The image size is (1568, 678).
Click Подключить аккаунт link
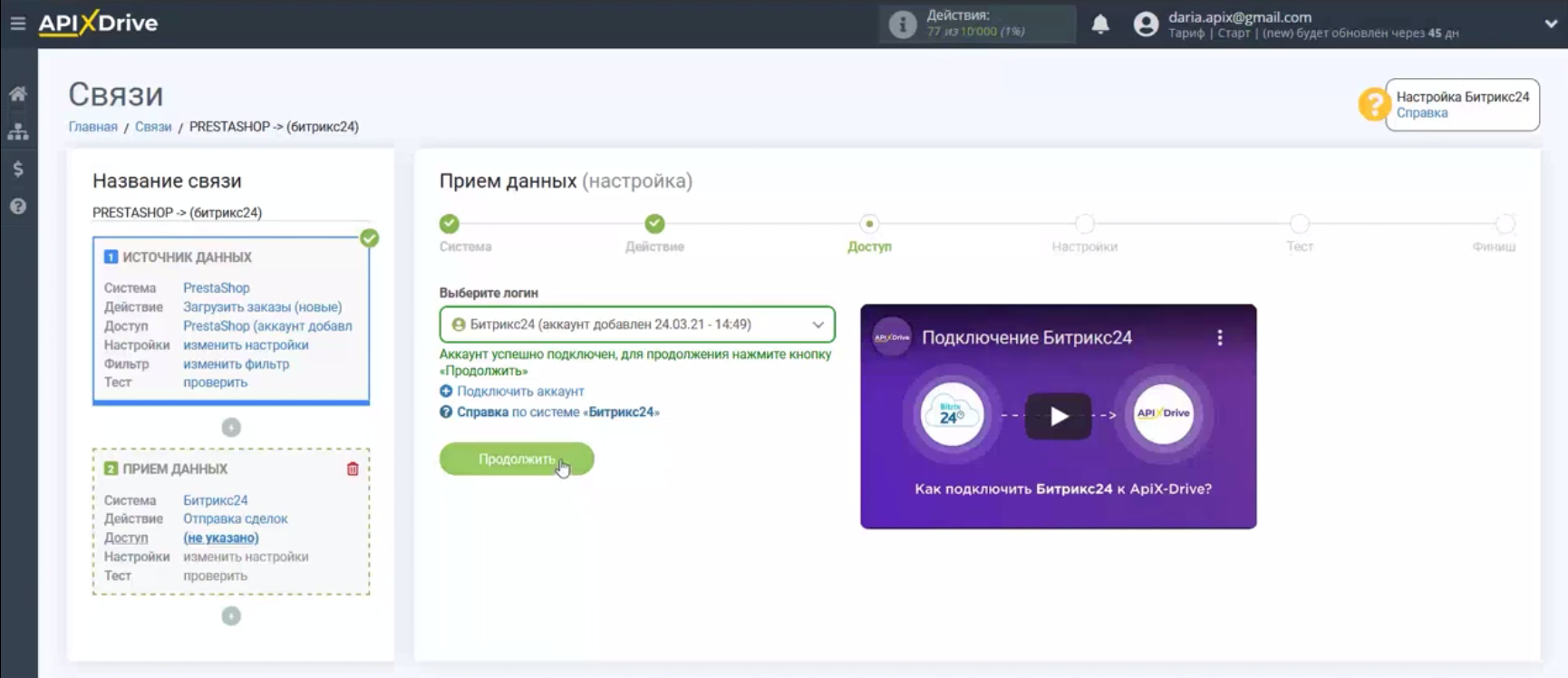pyautogui.click(x=520, y=392)
